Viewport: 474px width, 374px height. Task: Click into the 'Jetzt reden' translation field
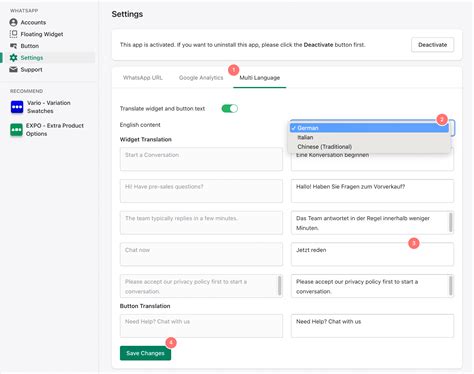pos(372,254)
